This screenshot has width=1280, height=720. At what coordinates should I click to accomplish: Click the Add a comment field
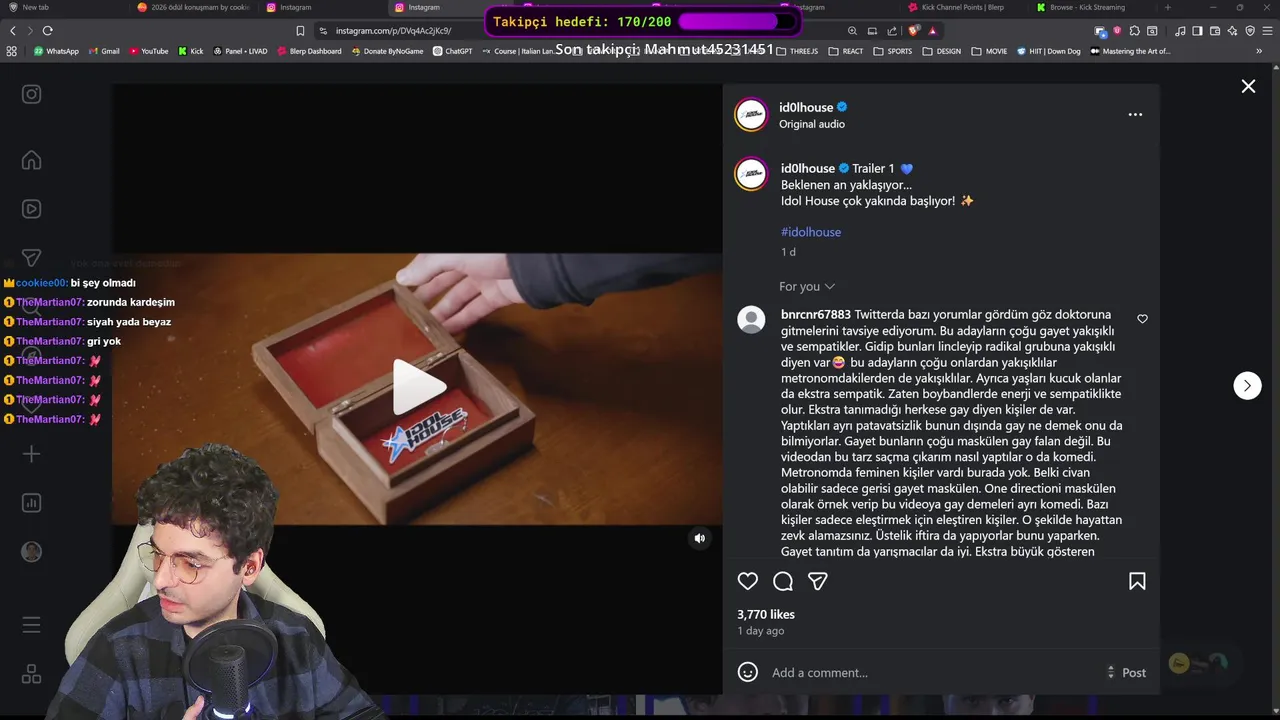(935, 673)
